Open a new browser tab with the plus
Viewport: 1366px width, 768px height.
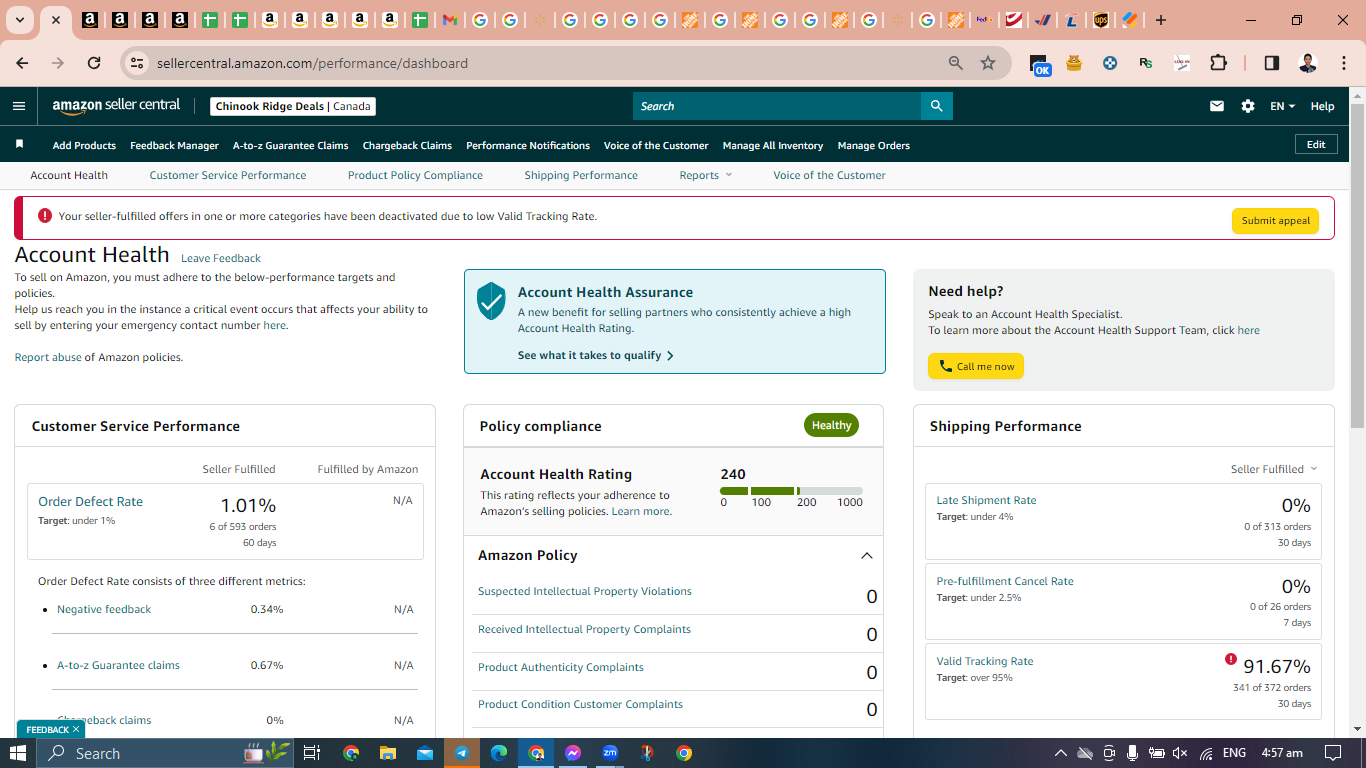(1161, 20)
